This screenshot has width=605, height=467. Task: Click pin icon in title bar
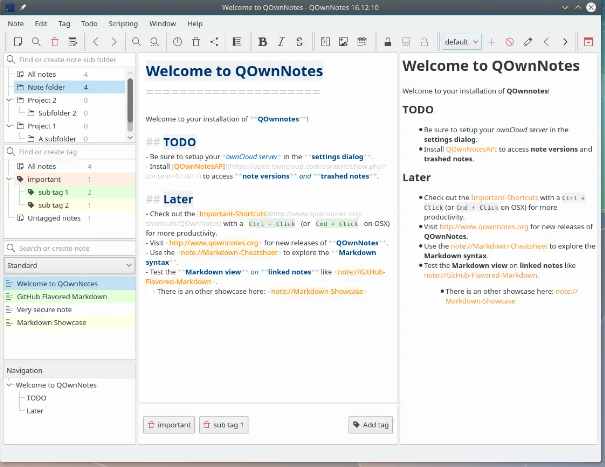click(23, 7)
